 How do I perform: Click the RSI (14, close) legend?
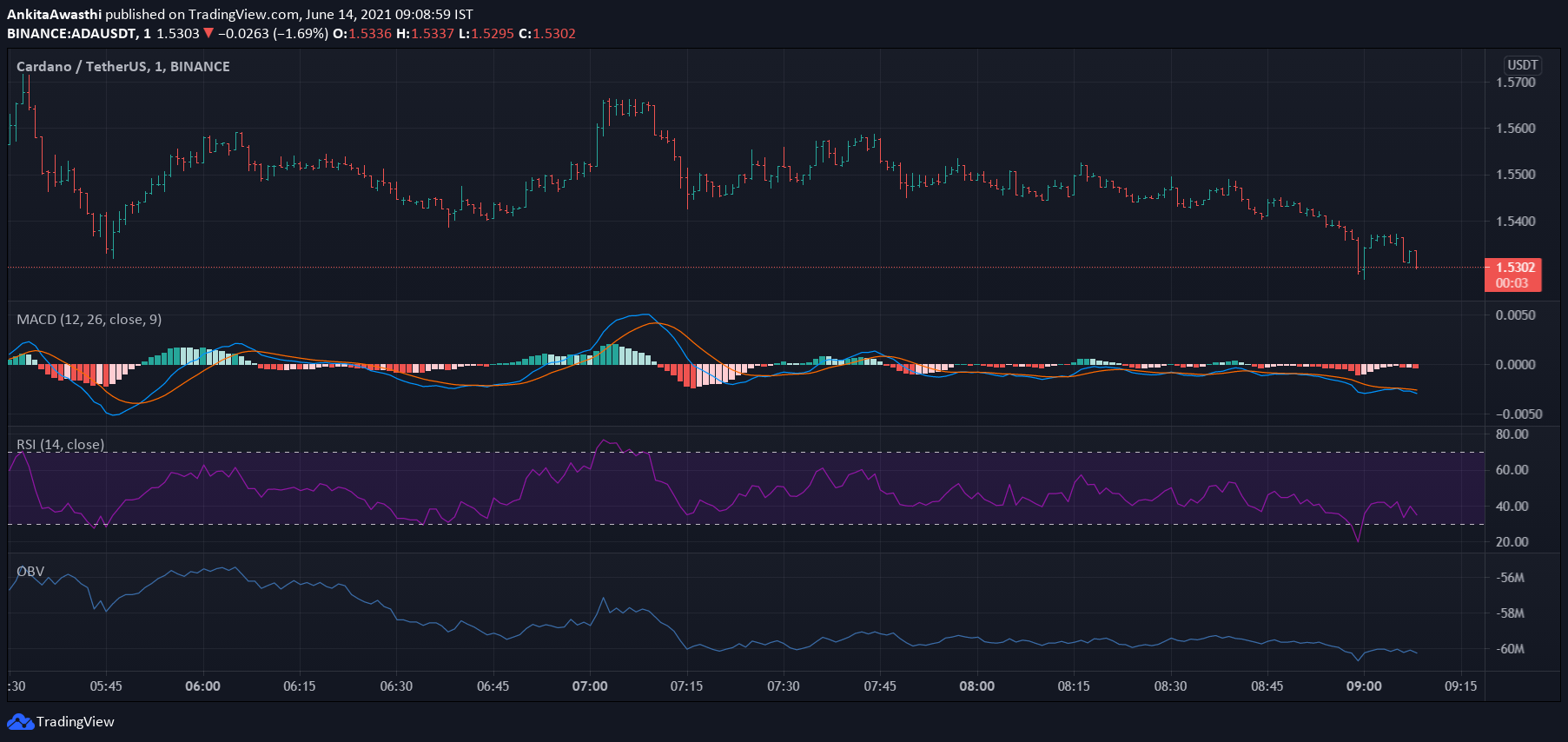point(61,445)
